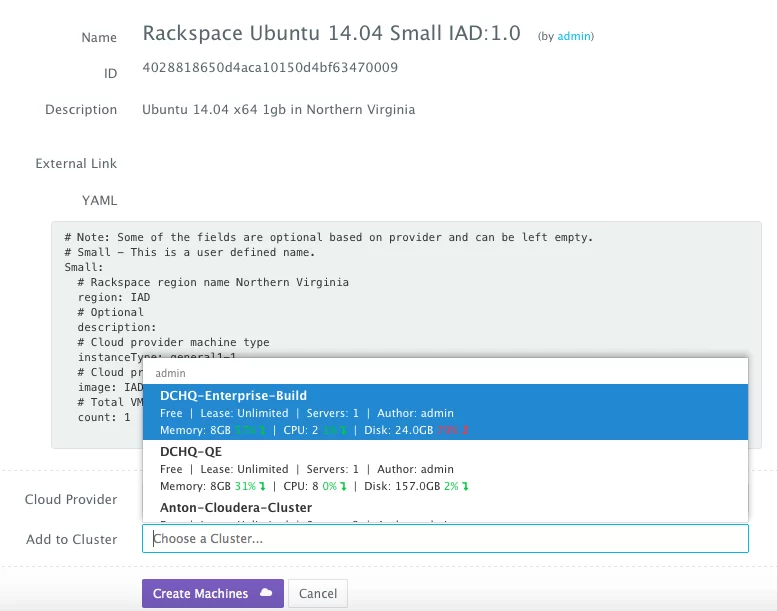Click the 'Small:' YAML line
The height and width of the screenshot is (611, 777).
coord(84,267)
